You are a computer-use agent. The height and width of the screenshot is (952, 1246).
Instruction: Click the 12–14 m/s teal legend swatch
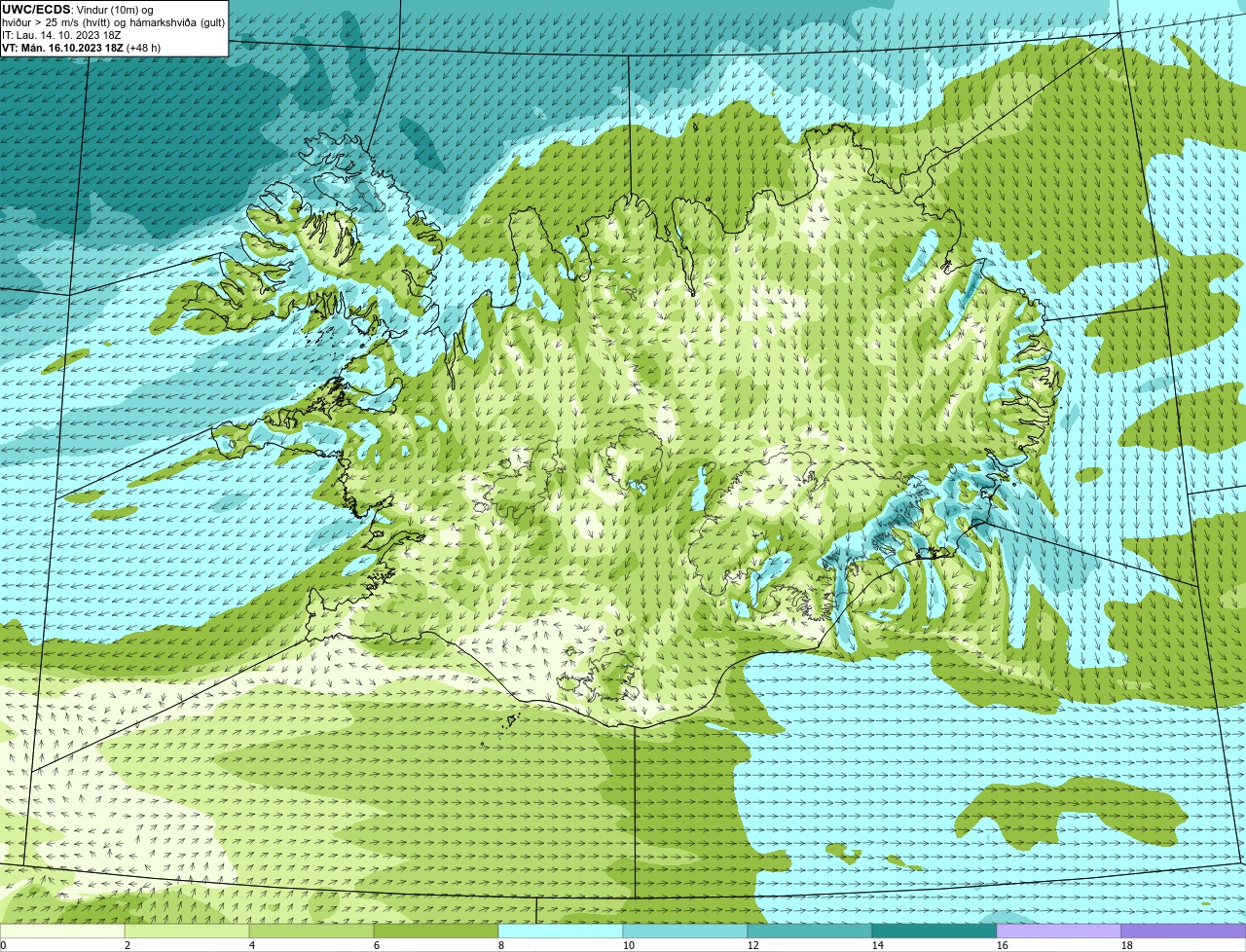810,931
